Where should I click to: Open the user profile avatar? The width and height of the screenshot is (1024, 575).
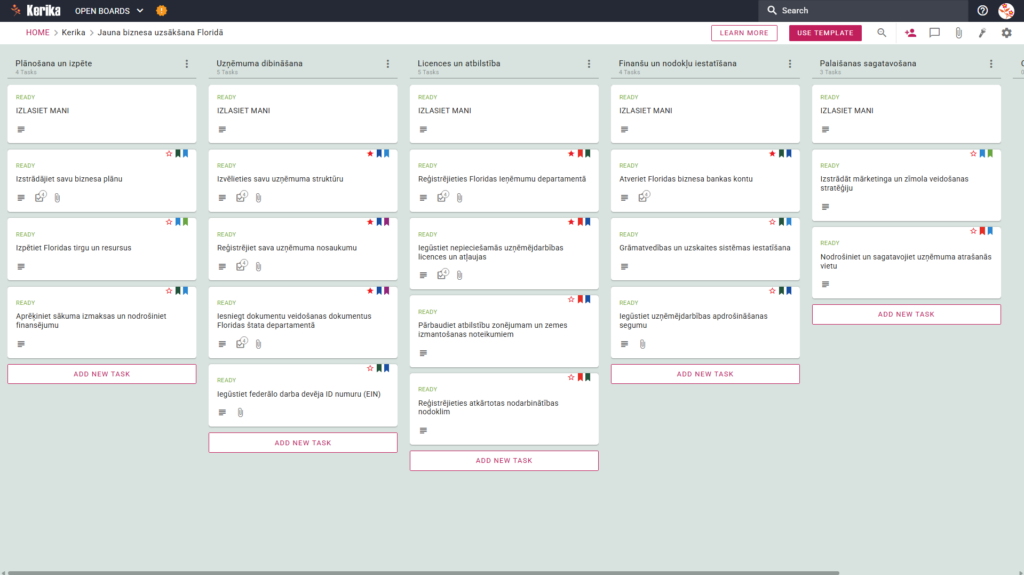pyautogui.click(x=1006, y=10)
